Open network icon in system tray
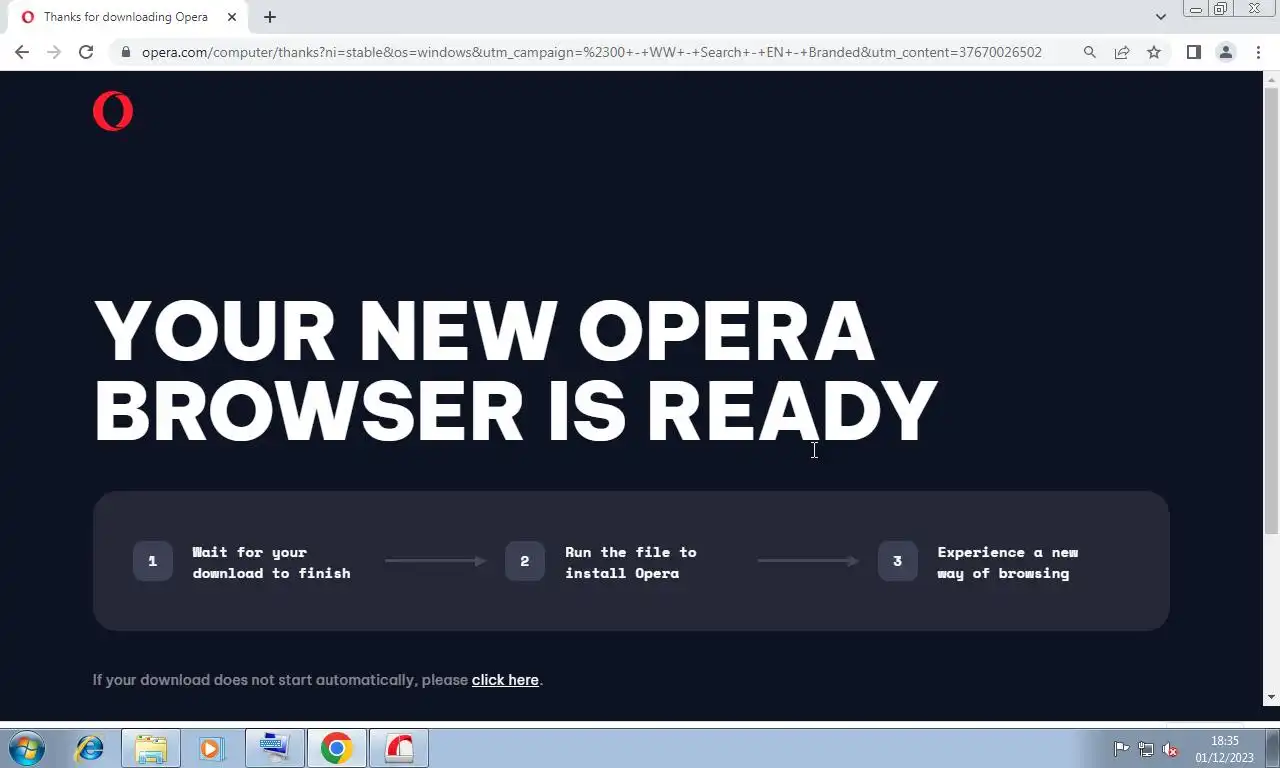 point(1146,749)
